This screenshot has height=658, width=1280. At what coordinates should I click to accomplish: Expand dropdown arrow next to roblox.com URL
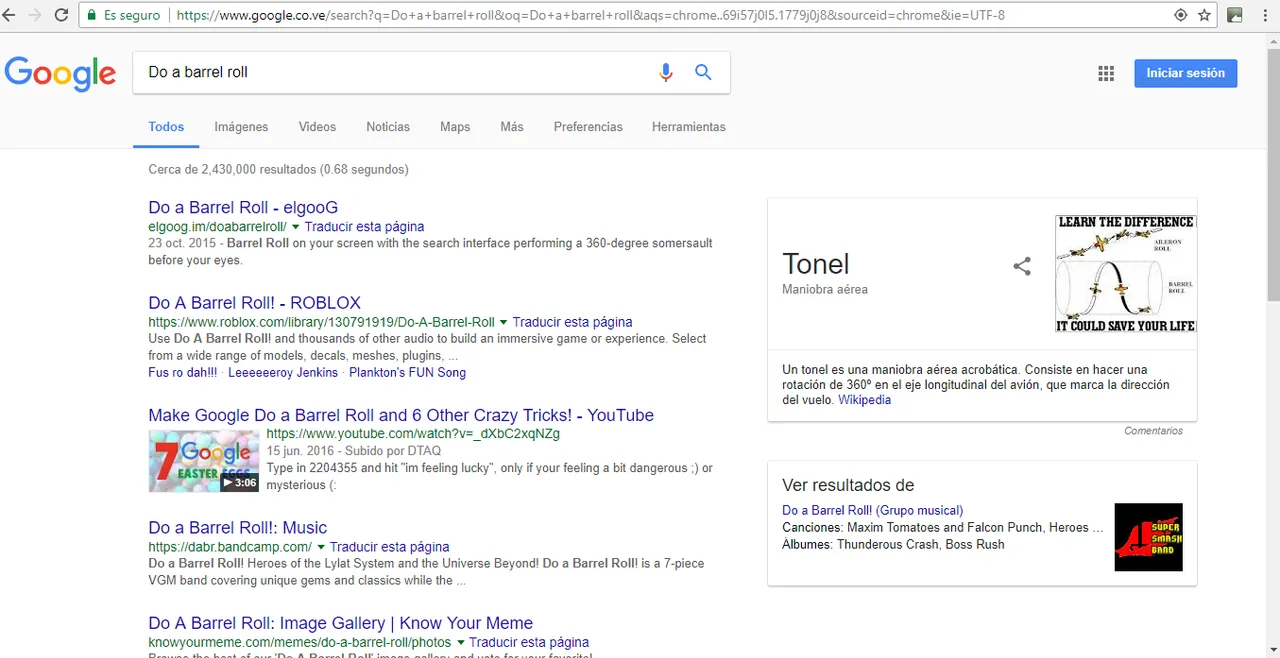tap(504, 322)
